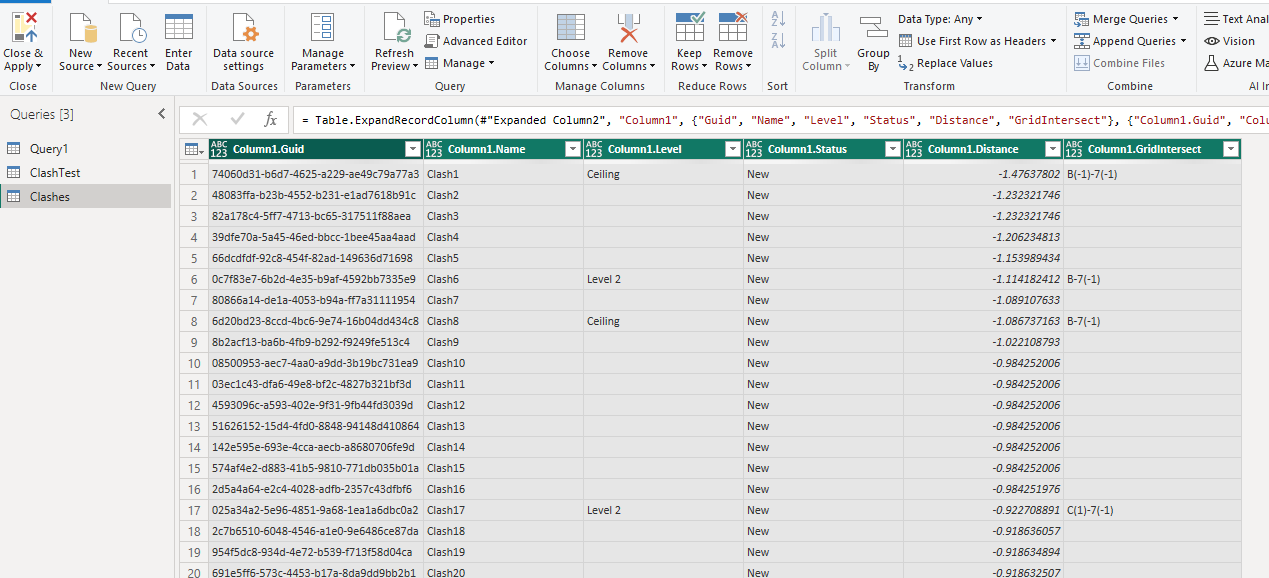Open the Enter Data table icon
The width and height of the screenshot is (1269, 578).
[x=178, y=28]
